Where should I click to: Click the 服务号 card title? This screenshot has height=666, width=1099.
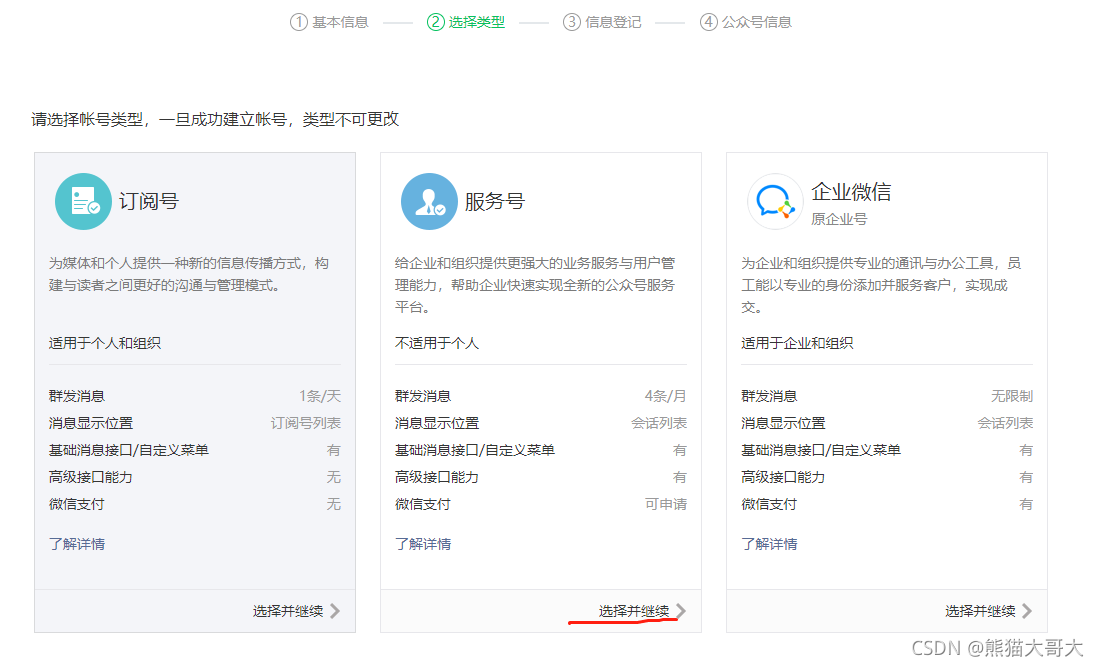pos(495,202)
